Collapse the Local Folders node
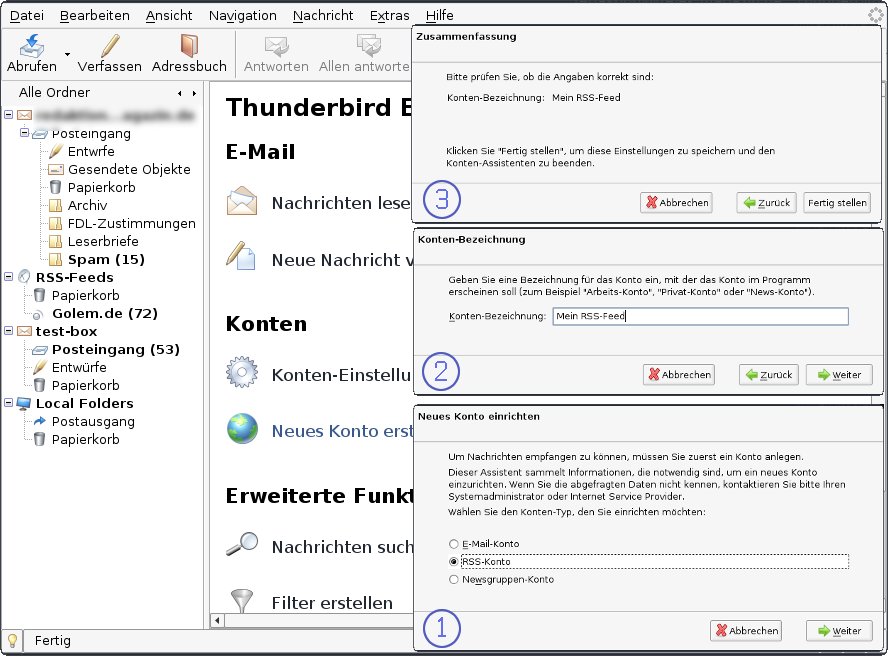The image size is (888, 657). pos(8,403)
